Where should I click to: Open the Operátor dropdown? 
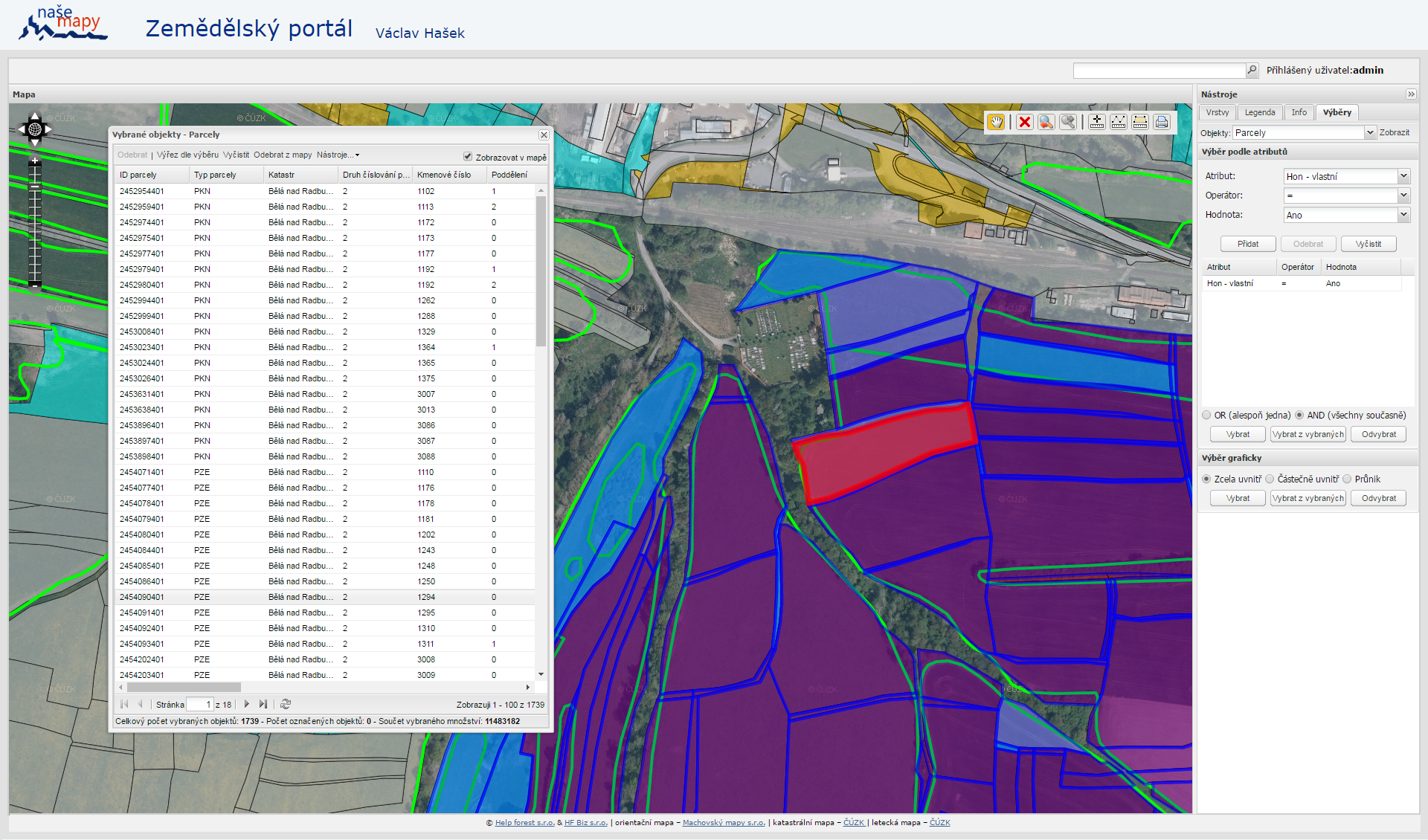point(1403,196)
